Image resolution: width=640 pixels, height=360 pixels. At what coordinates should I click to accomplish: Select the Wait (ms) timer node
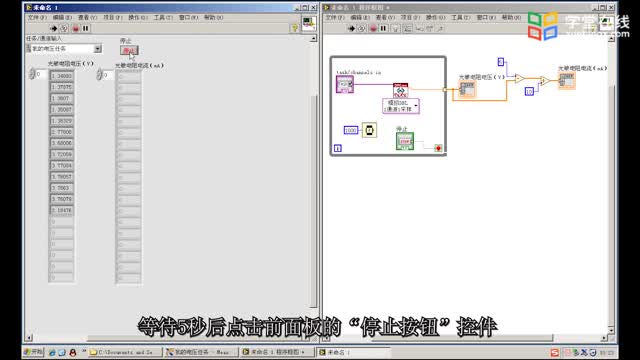[x=369, y=130]
